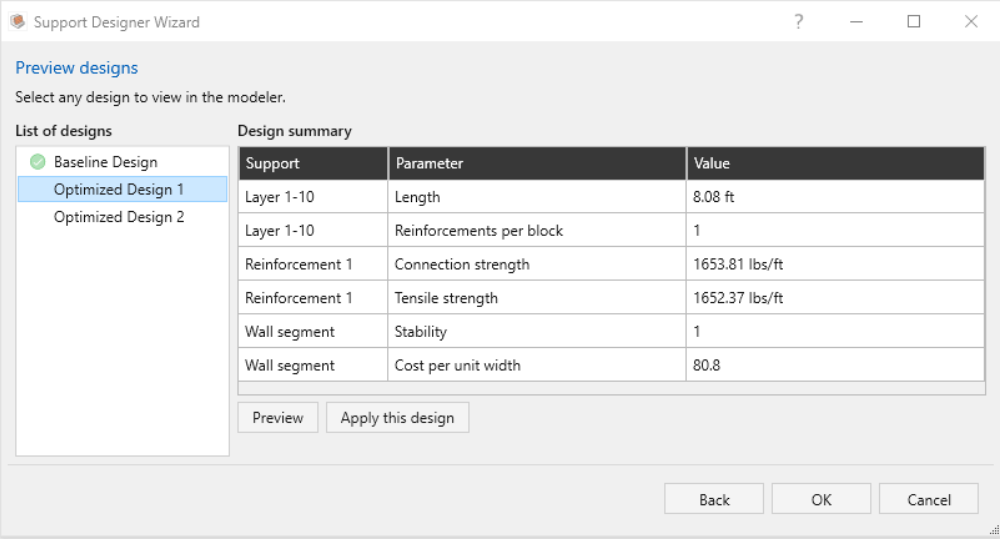Click the Reinforcements per block row
The height and width of the screenshot is (539, 1000).
[537, 231]
